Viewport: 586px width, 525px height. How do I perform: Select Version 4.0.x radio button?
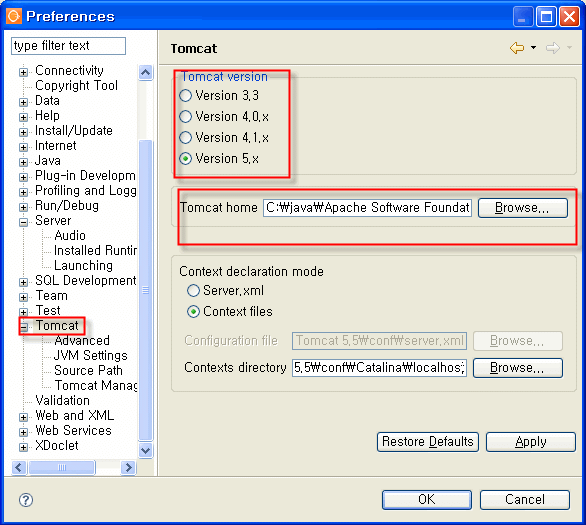pos(186,117)
